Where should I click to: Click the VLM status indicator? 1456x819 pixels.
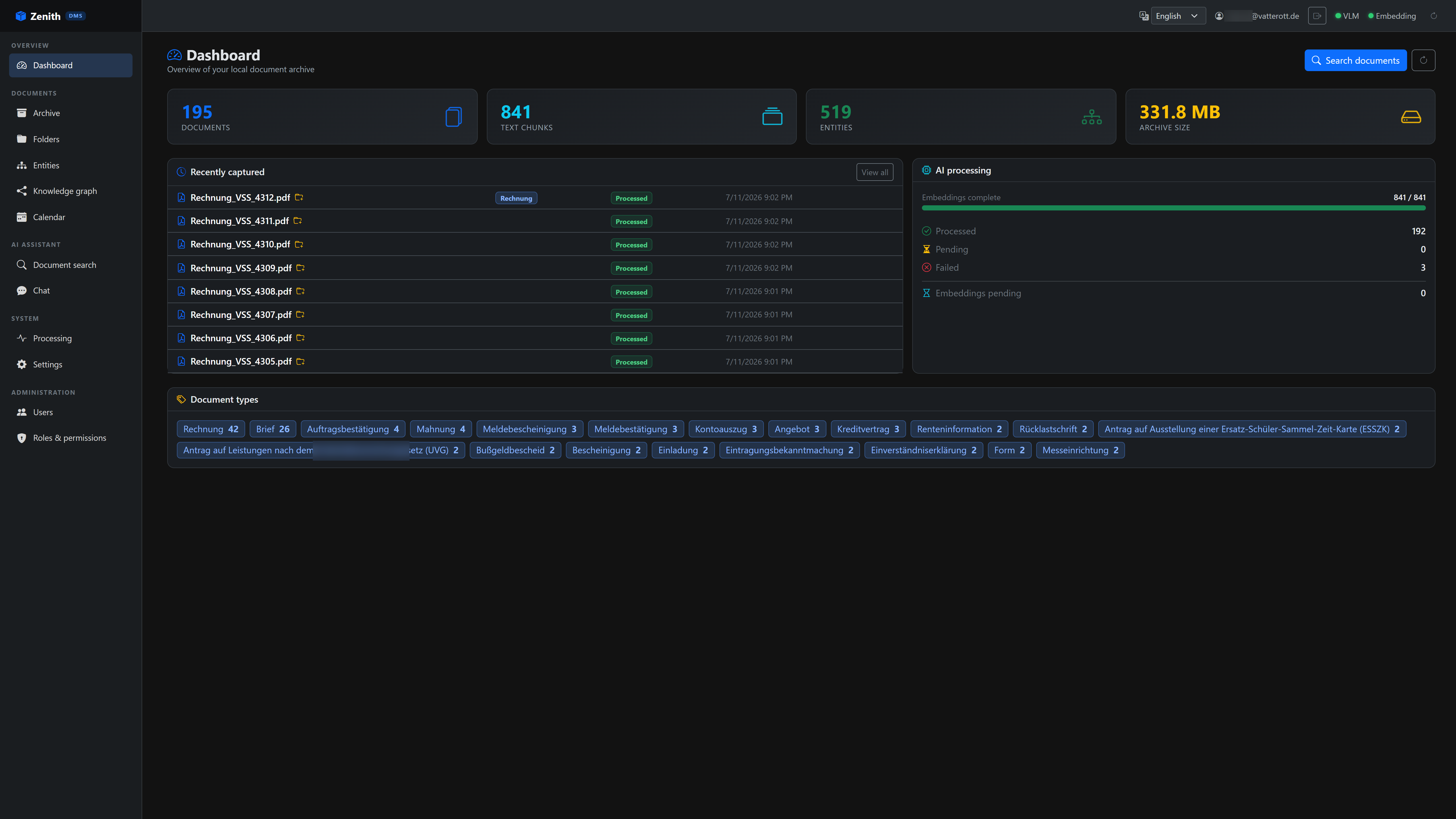1347,16
